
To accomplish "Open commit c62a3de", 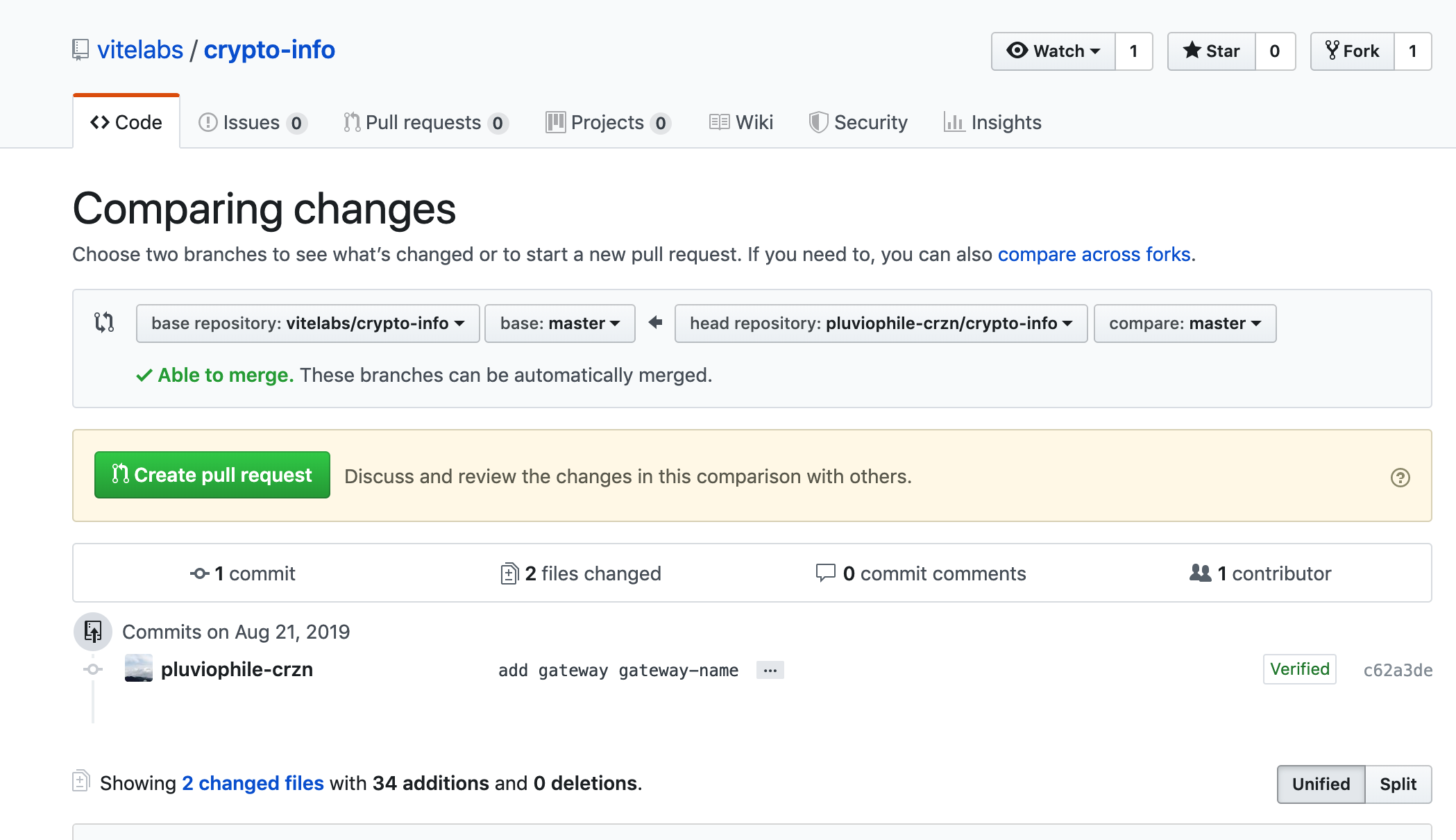I will click(1398, 671).
